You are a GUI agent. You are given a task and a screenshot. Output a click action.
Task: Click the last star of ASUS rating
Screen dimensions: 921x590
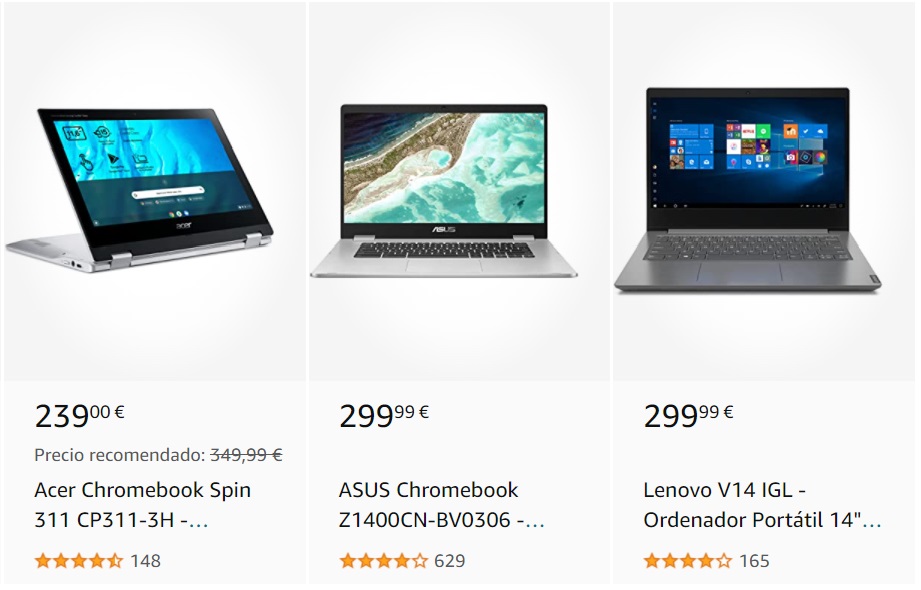419,561
